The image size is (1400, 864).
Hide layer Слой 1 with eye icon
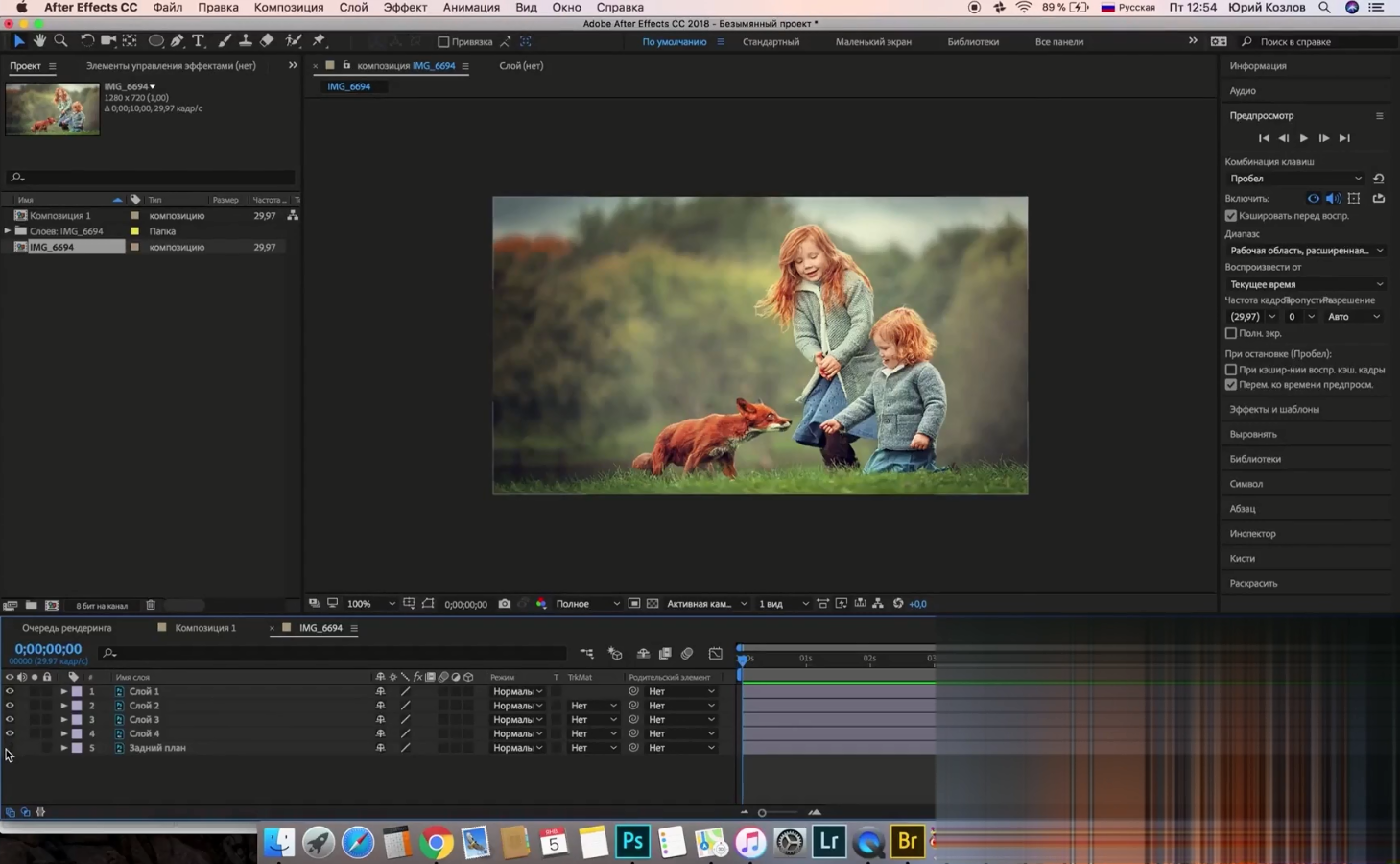click(10, 691)
